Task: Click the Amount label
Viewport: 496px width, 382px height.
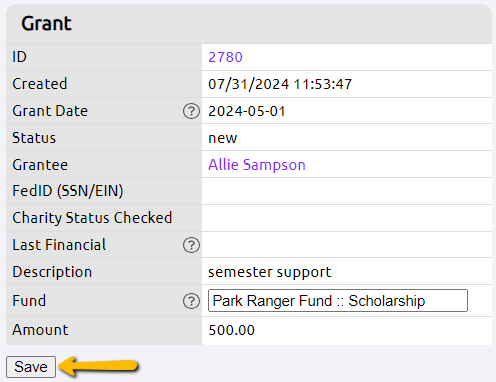Action: click(40, 330)
